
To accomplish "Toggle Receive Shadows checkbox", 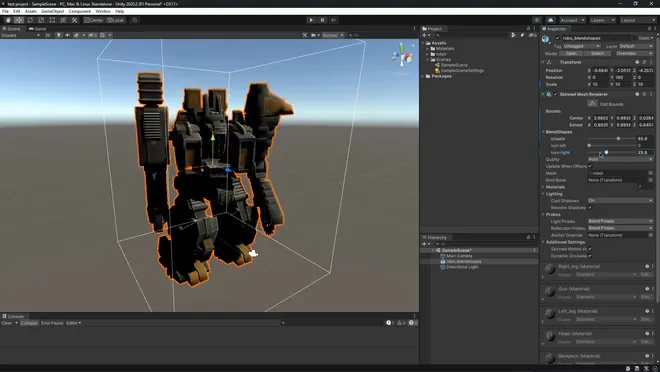I will pos(590,207).
